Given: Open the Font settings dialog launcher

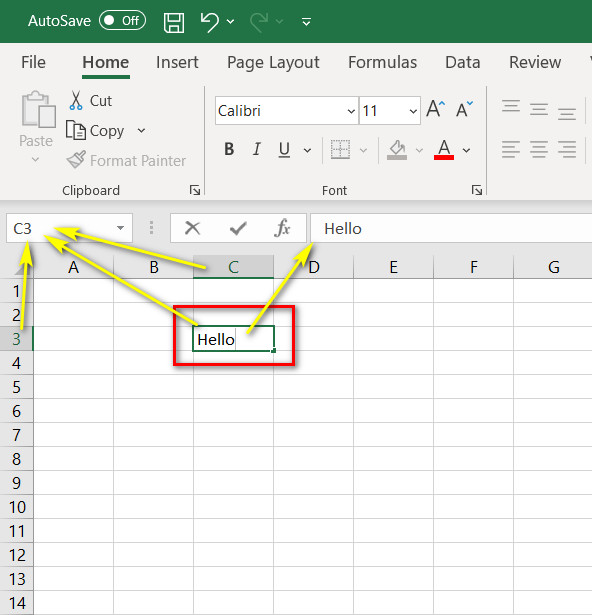Looking at the screenshot, I should (477, 190).
